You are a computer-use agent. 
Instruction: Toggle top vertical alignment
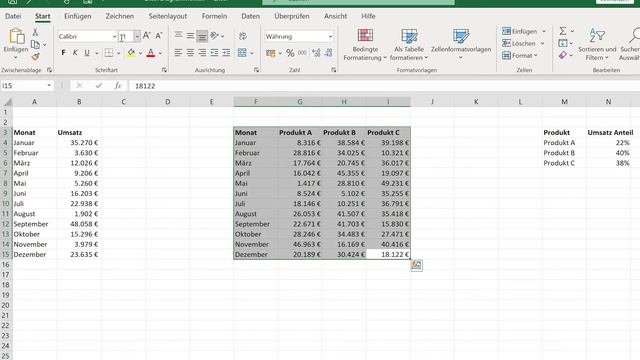[178, 36]
